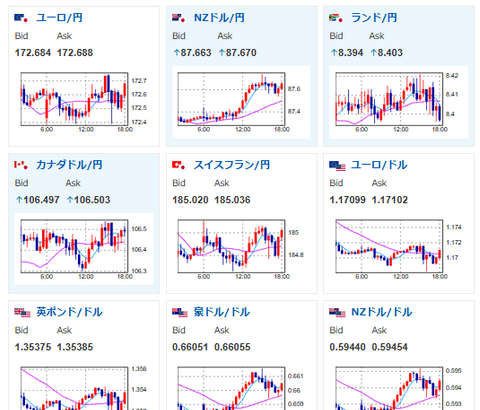Image resolution: width=480 pixels, height=410 pixels.
Task: Open the ユーロ/ドル pair link
Action: (379, 165)
